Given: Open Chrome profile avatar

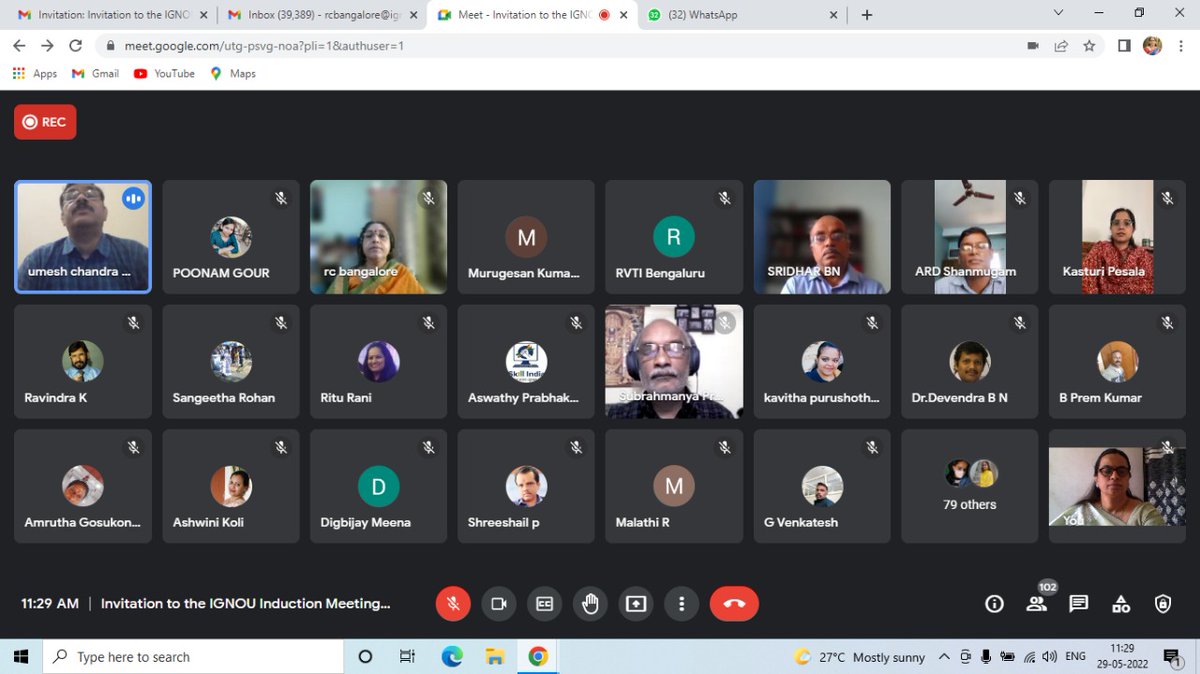Looking at the screenshot, I should point(1153,45).
